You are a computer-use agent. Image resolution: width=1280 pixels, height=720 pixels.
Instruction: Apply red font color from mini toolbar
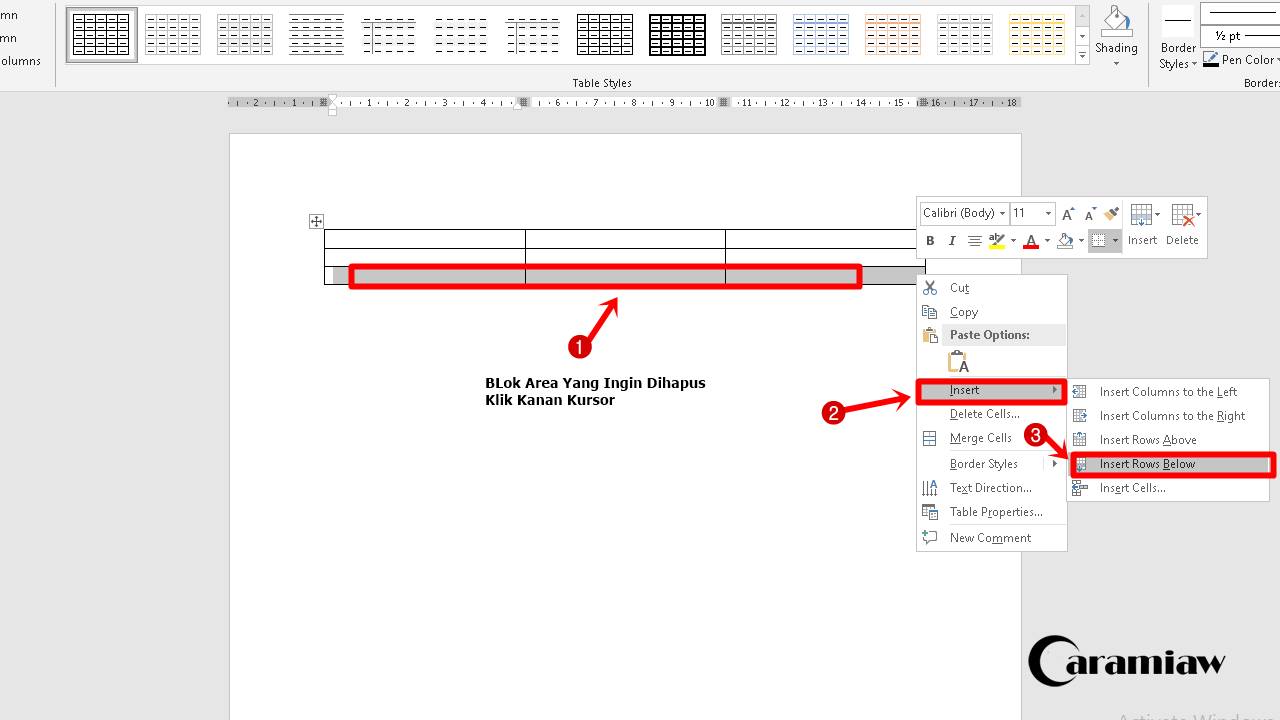[x=1031, y=241]
